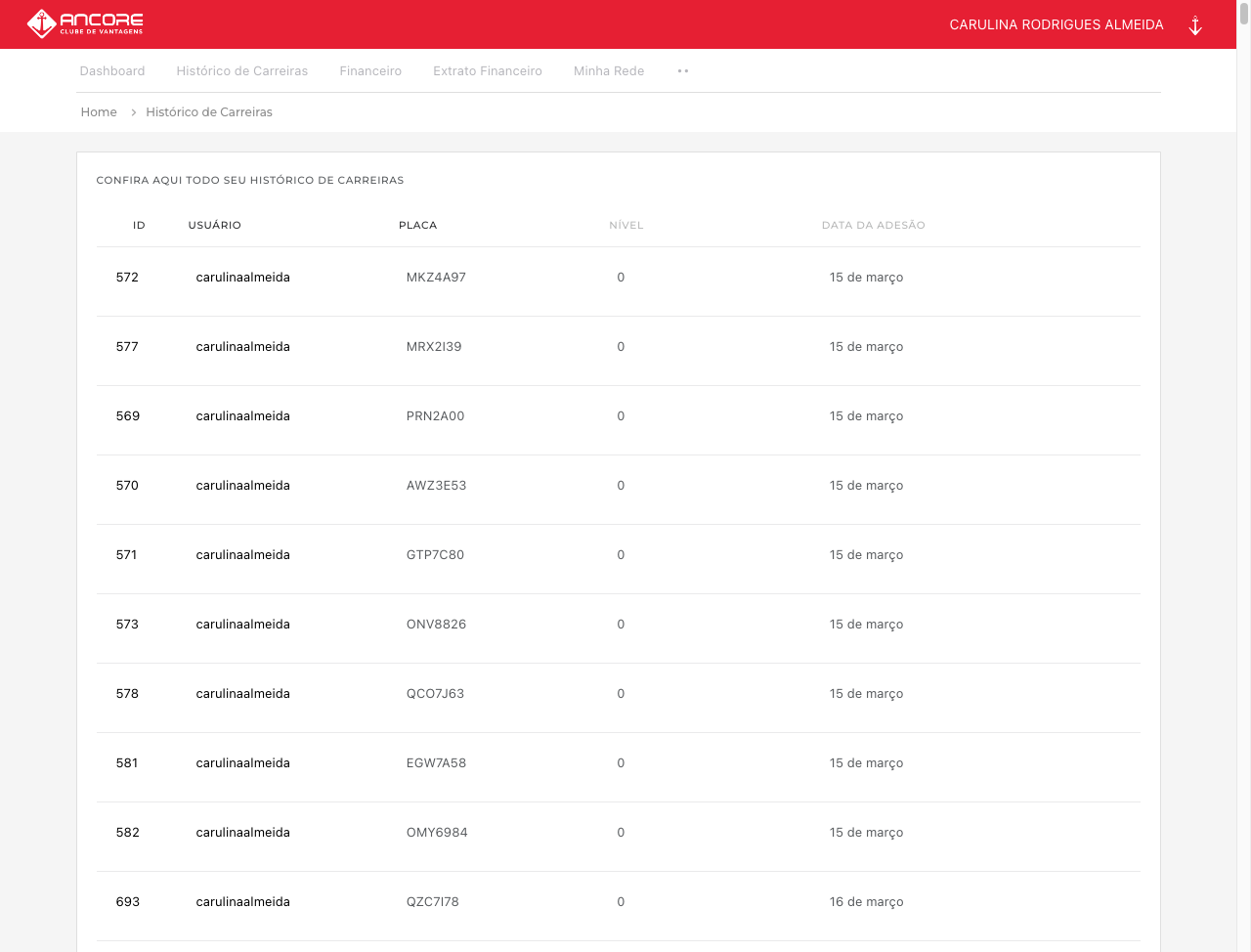The height and width of the screenshot is (952, 1251).
Task: Open the Dashboard tab
Action: coord(112,71)
